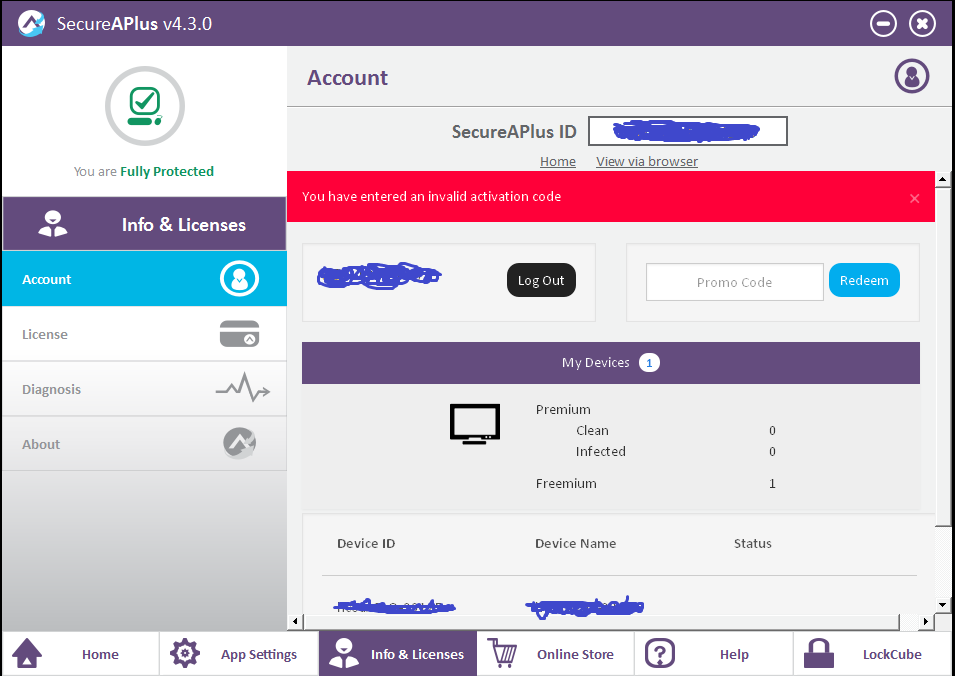The width and height of the screenshot is (955, 676).
Task: Click the App Settings gear icon
Action: [x=185, y=653]
